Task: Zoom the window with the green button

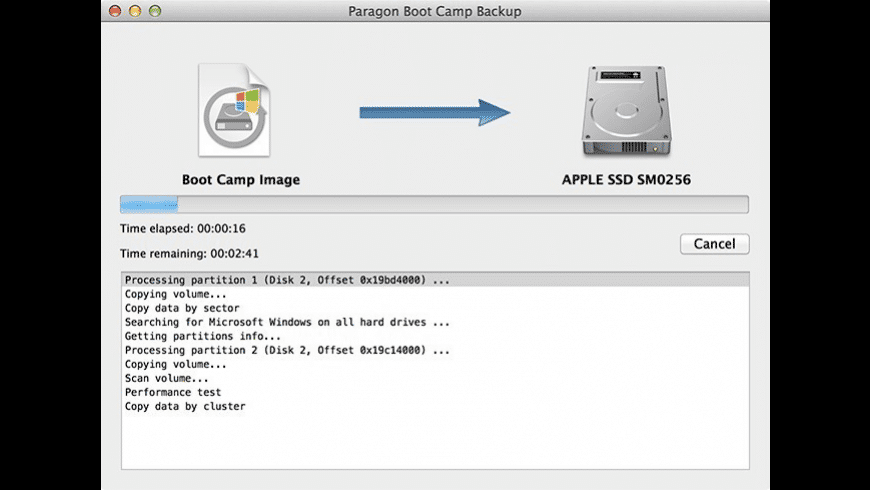Action: coord(155,11)
